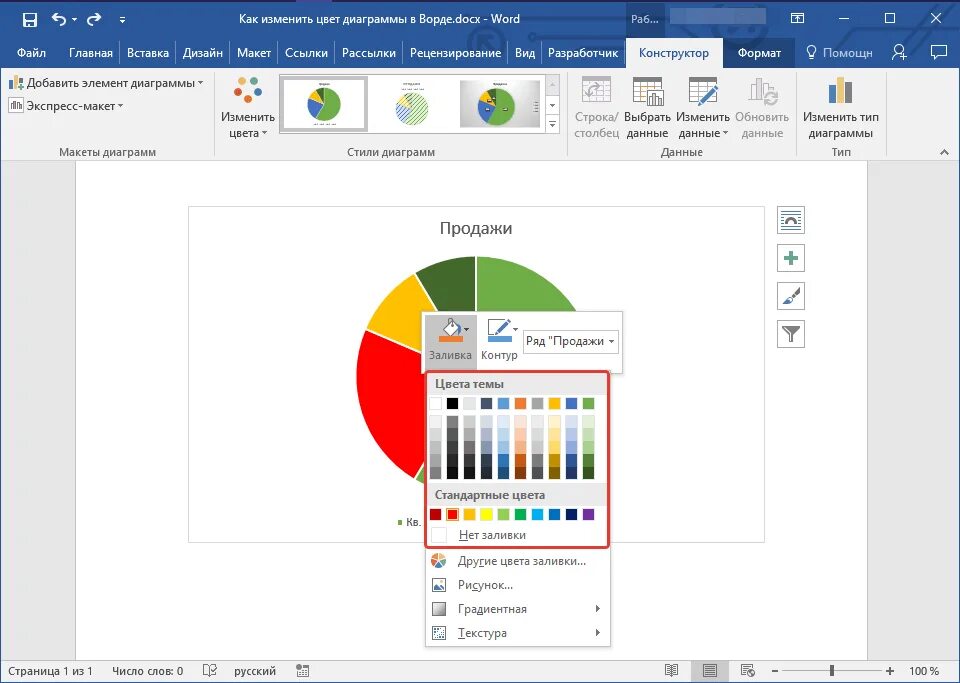Open the Quick Access Toolbar customize arrow

pyautogui.click(x=122, y=20)
